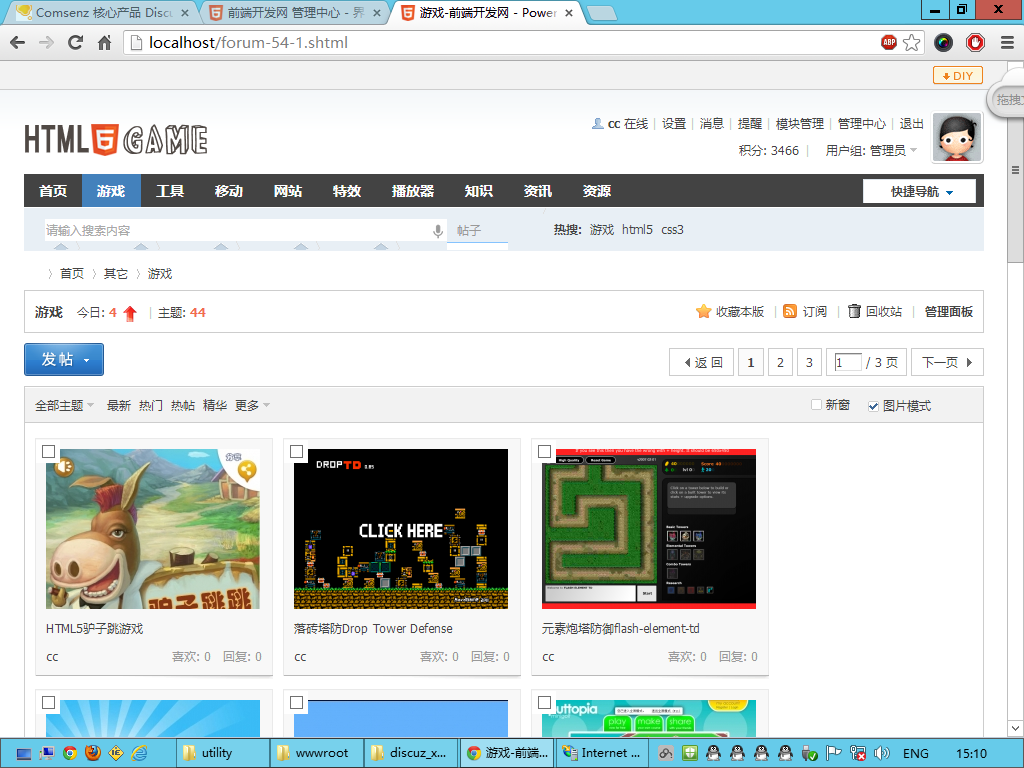Reload the page with the refresh icon
The width and height of the screenshot is (1024, 768).
coord(75,42)
